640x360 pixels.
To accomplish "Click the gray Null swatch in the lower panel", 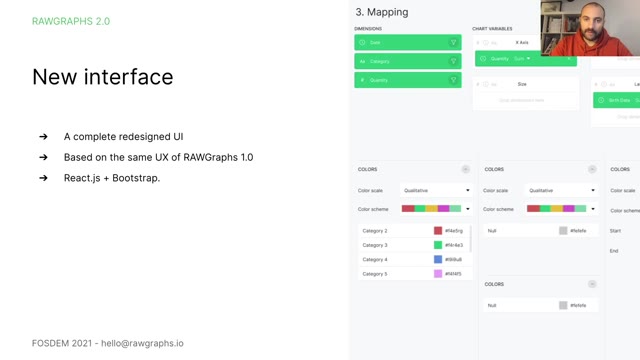I will (563, 305).
